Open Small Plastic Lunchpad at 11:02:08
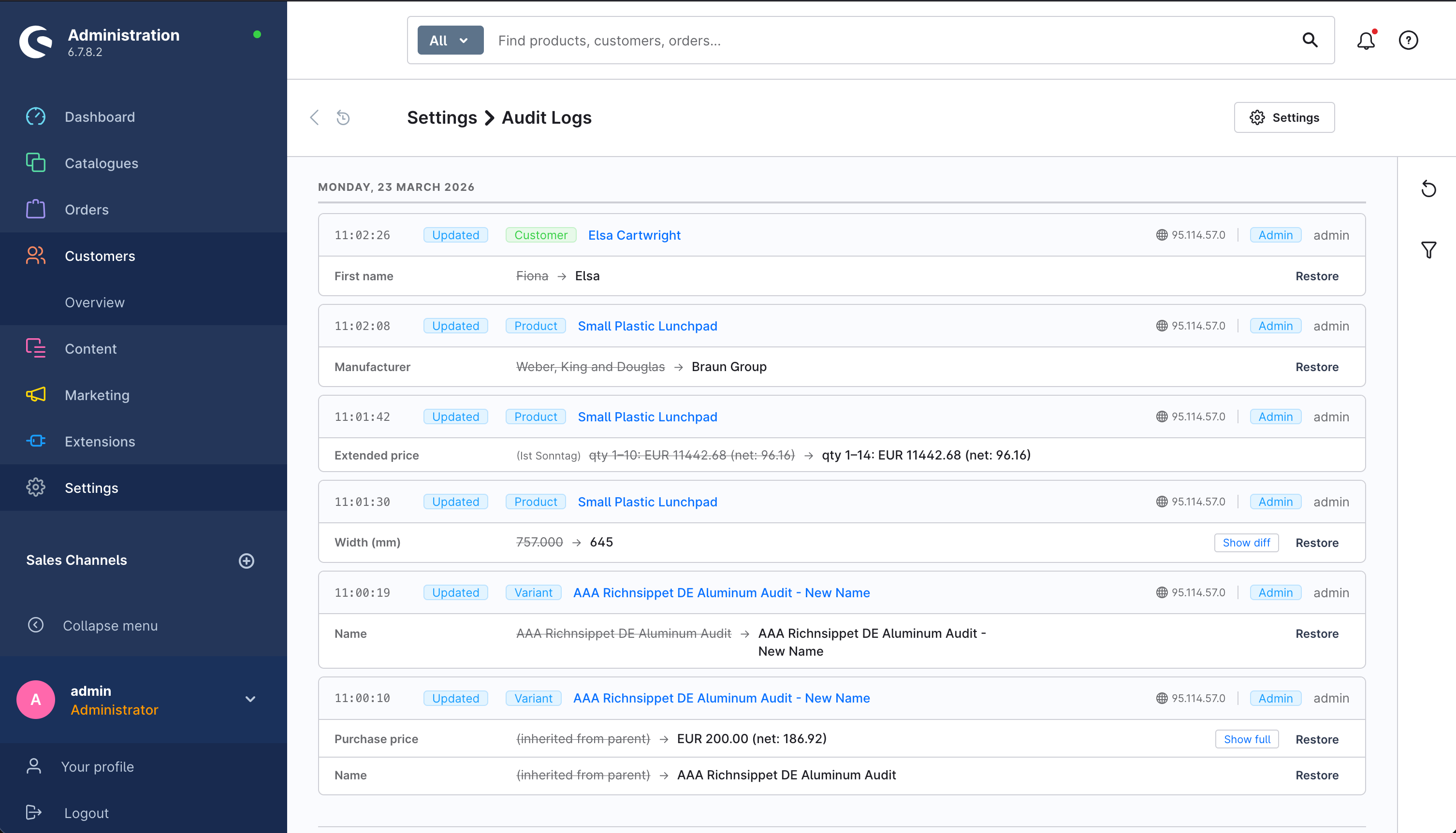1456x833 pixels. pyautogui.click(x=647, y=326)
